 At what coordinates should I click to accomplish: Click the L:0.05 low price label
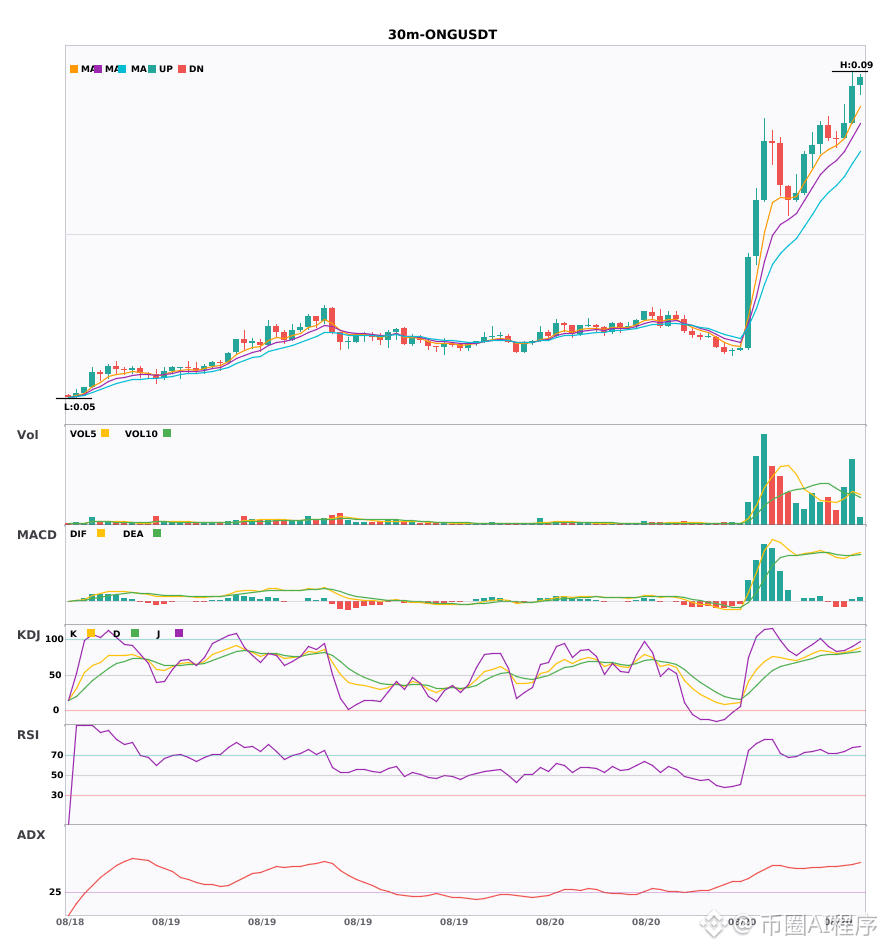pos(79,407)
